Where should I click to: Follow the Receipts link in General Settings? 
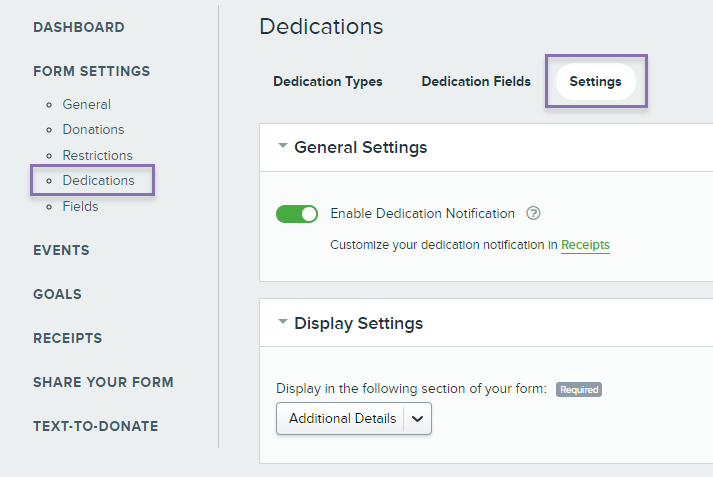click(585, 245)
